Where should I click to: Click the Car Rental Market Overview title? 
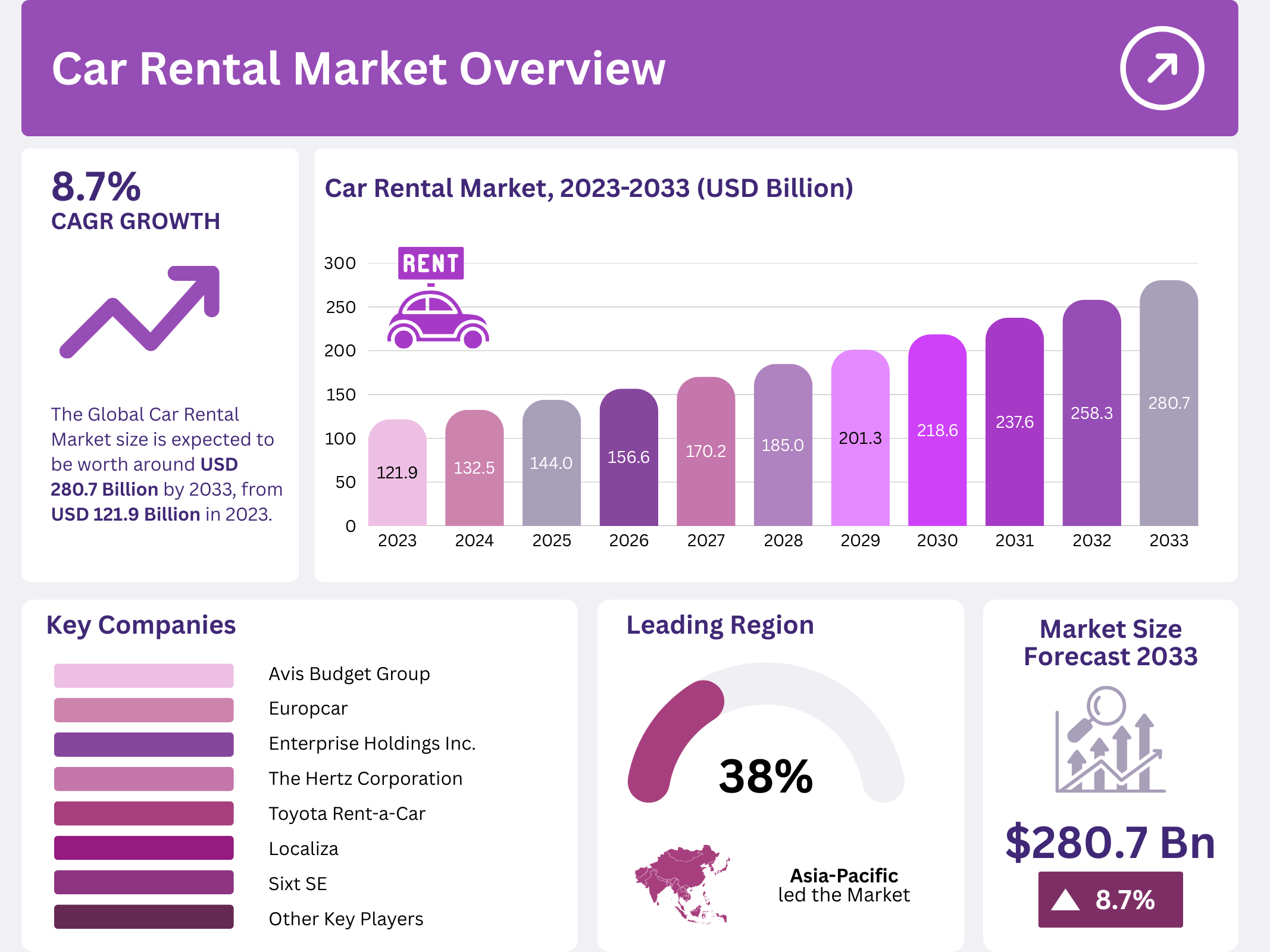358,69
